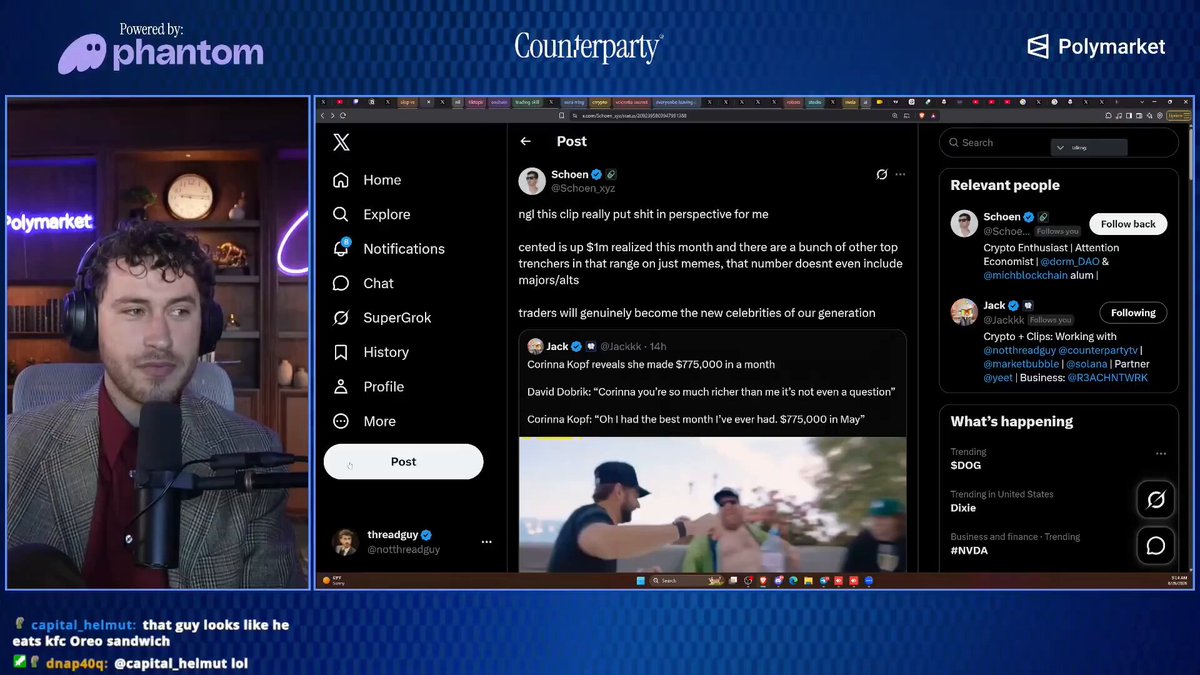Screen dimensions: 1200x675
Task: Open threadguy account three-dot menu
Action: tap(486, 542)
